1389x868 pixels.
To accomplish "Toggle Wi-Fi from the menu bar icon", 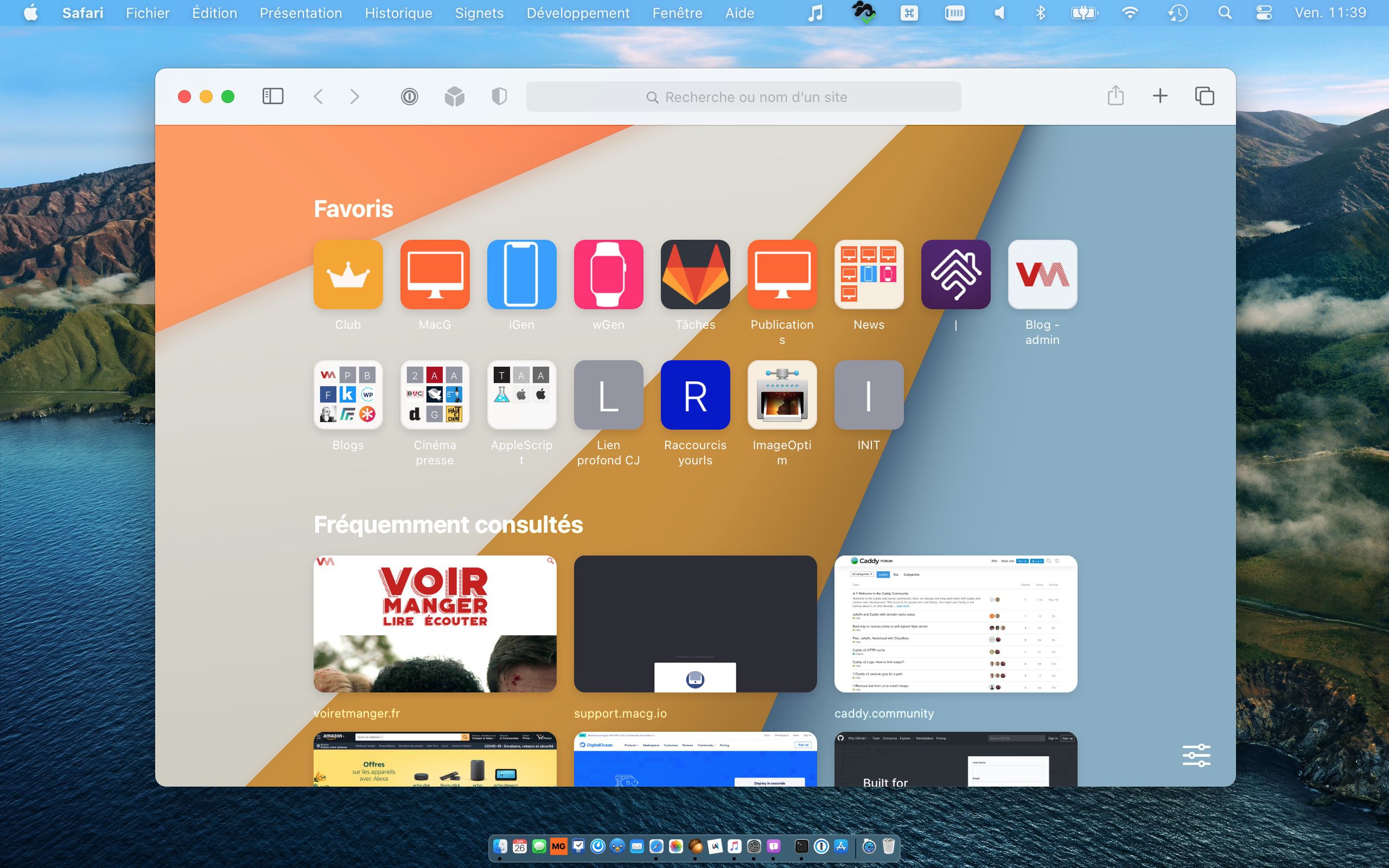I will coord(1130,12).
